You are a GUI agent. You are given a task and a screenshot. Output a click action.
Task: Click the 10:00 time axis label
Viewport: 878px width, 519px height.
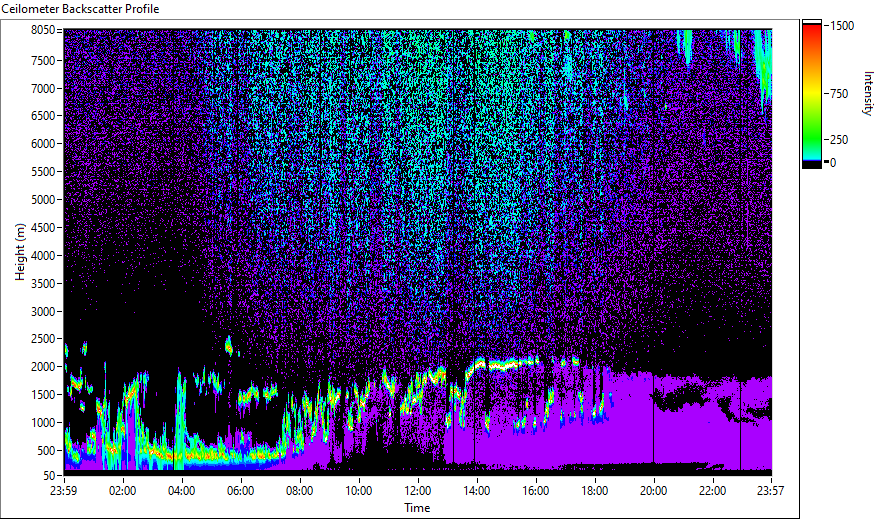pos(358,491)
